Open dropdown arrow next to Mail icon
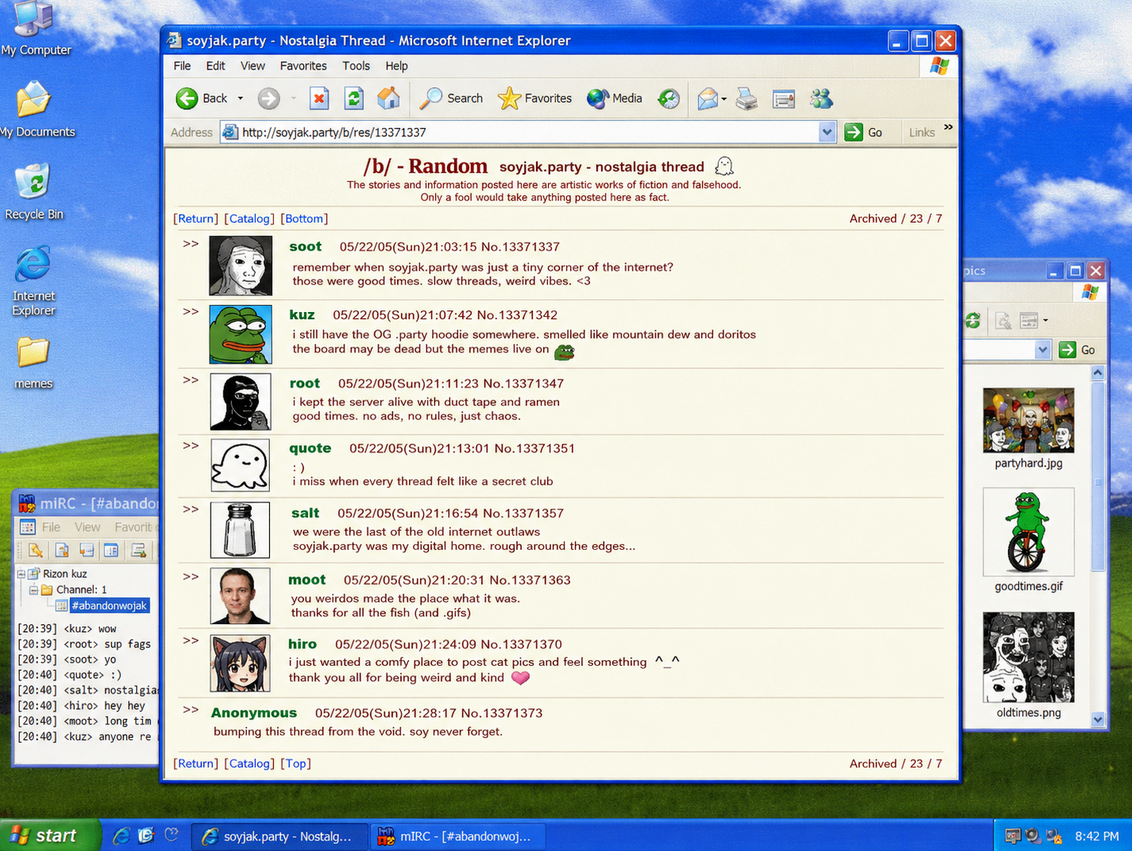Screen dimensions: 1132x851 [x=724, y=99]
